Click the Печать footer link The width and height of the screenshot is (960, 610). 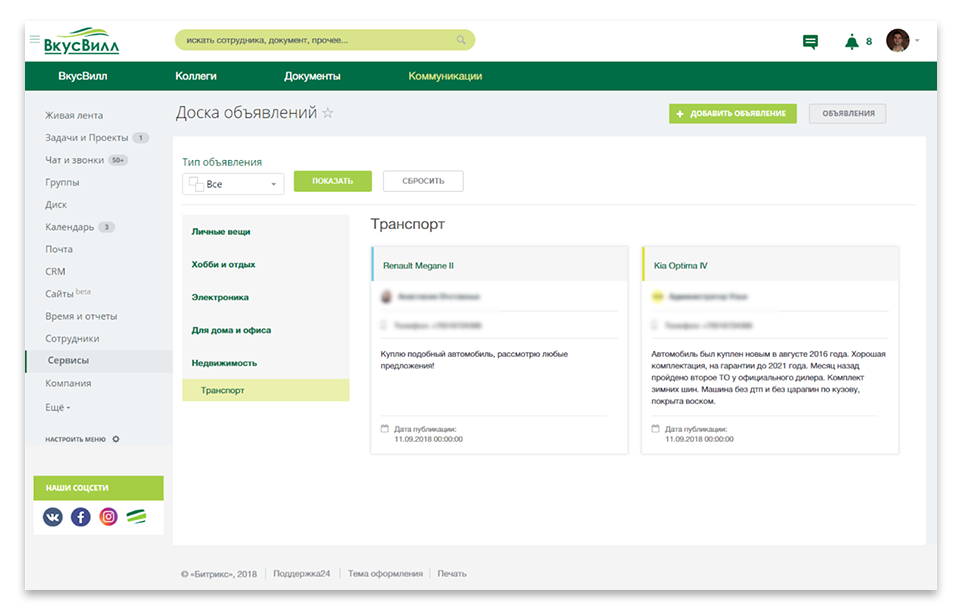point(452,574)
